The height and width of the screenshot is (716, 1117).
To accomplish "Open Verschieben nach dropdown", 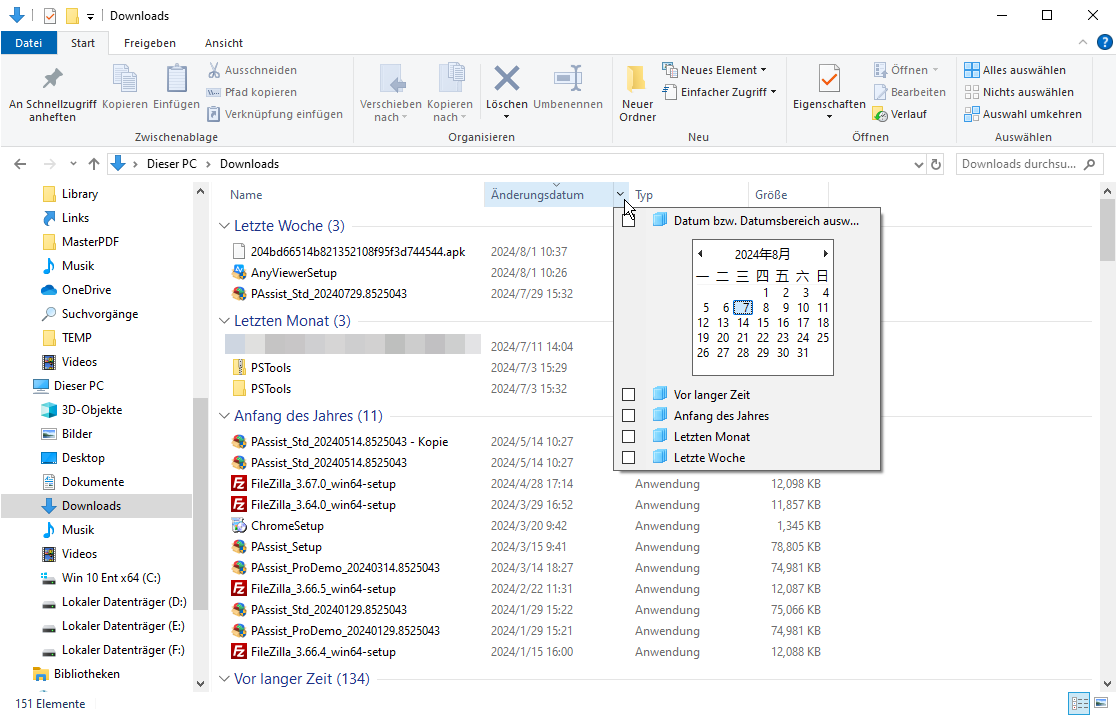I will (x=390, y=93).
